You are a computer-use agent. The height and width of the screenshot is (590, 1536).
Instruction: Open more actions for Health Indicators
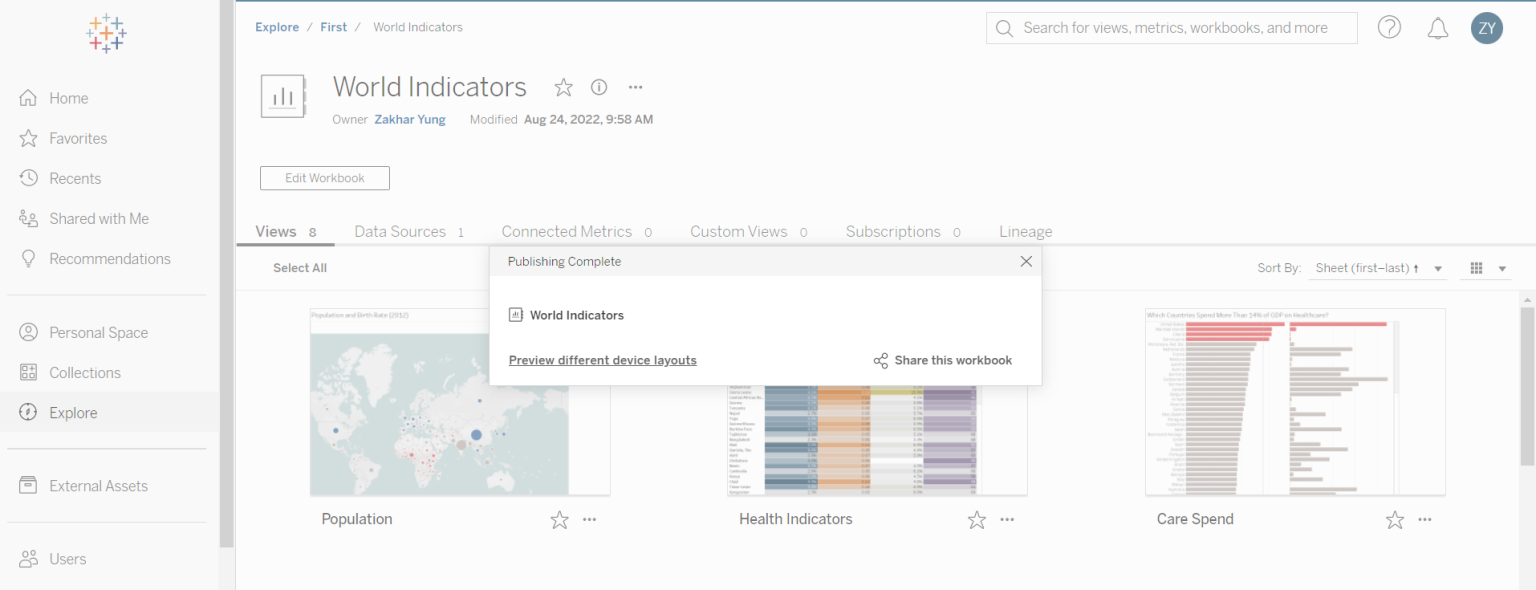[1007, 519]
